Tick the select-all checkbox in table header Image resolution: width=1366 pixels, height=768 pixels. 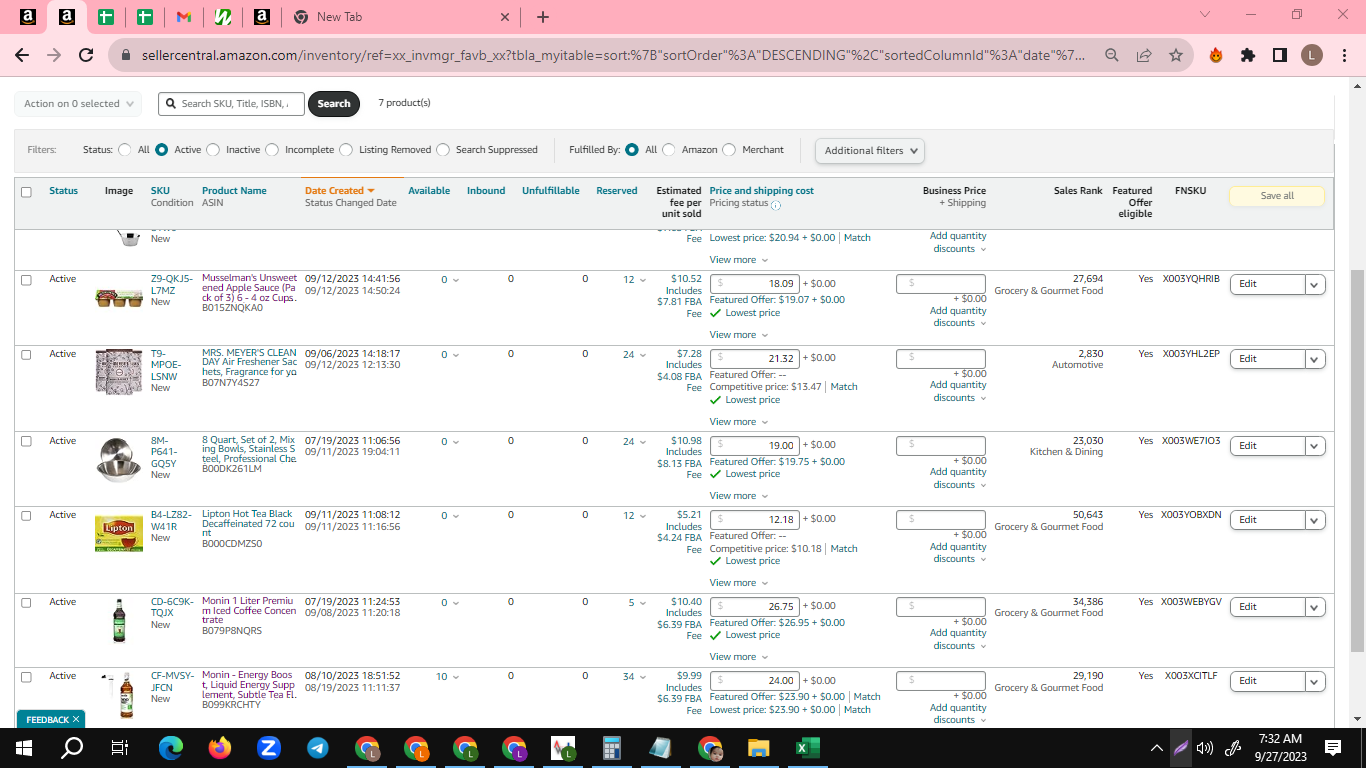26,192
